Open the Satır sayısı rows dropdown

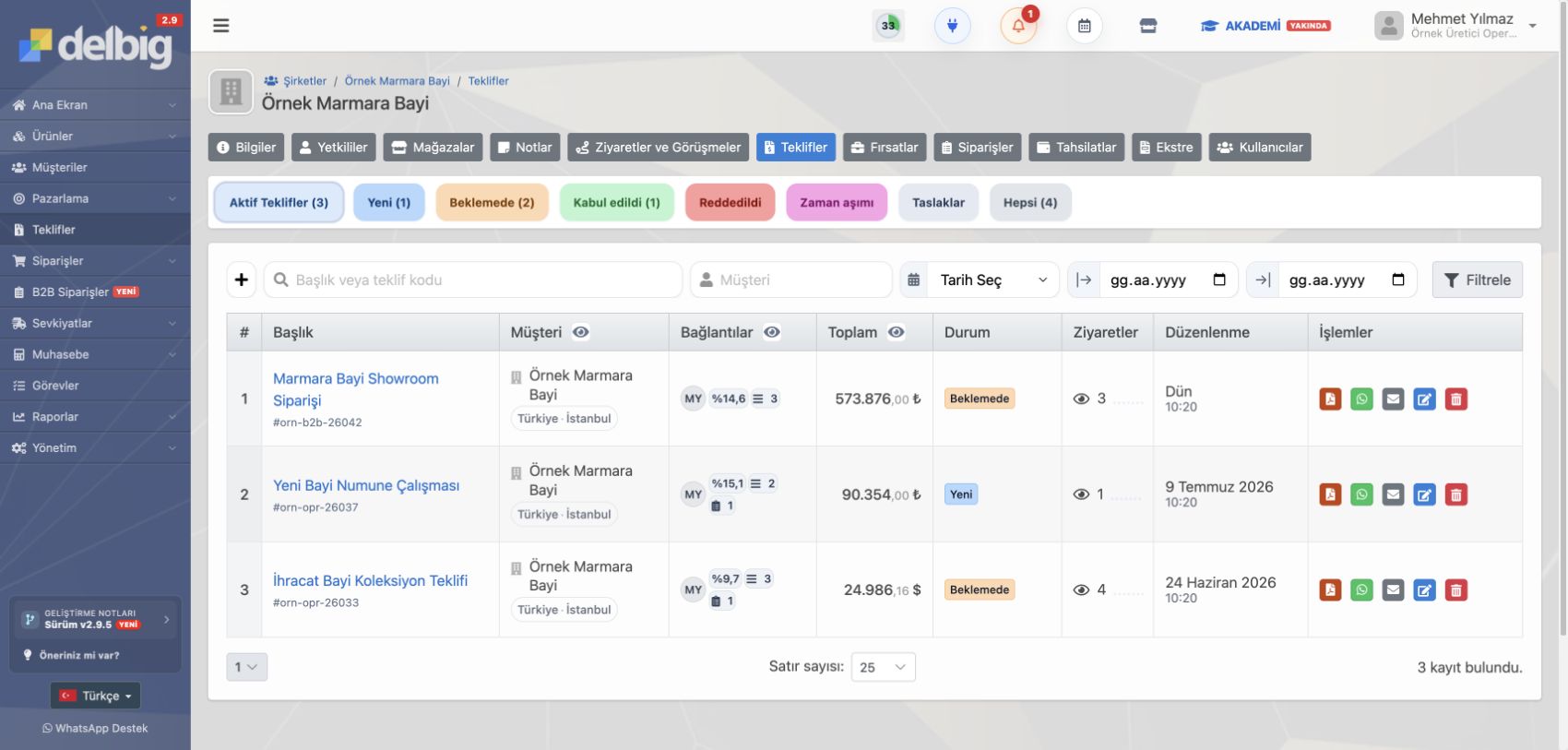[883, 667]
